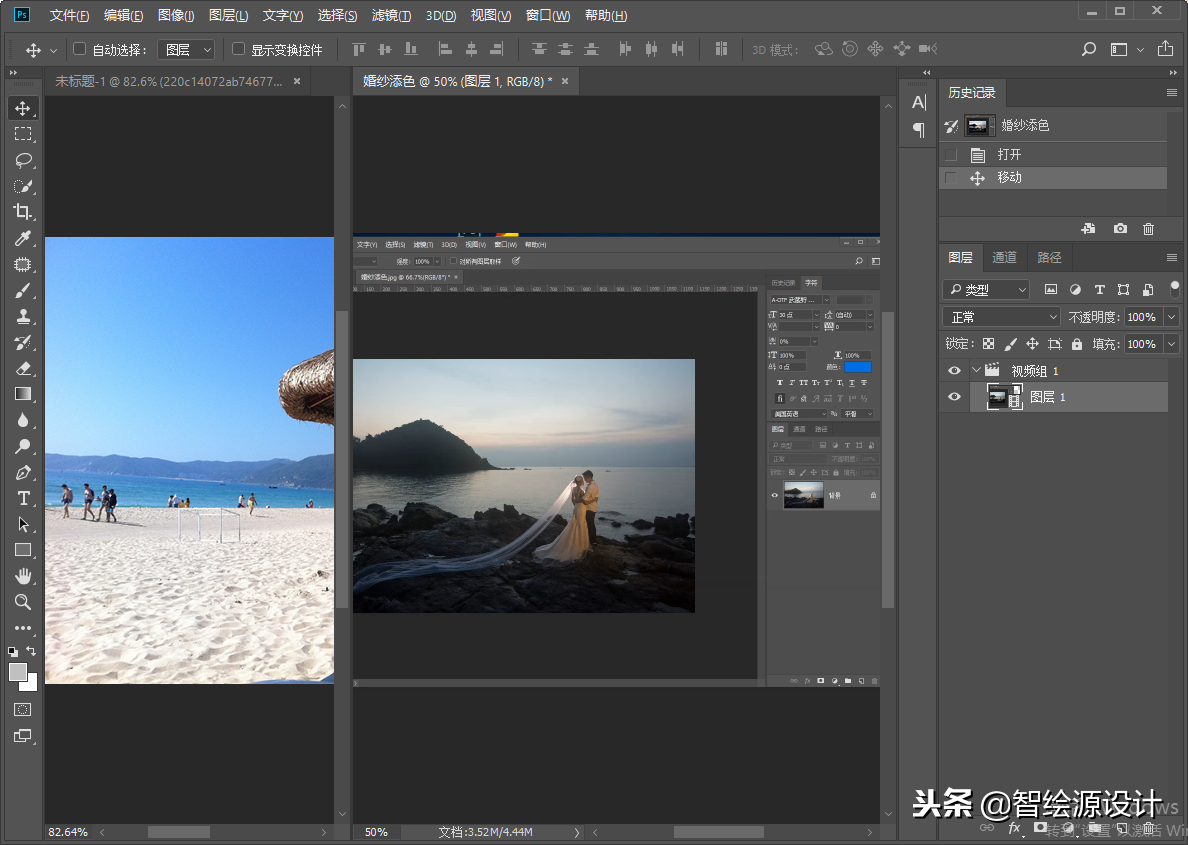This screenshot has height=845, width=1188.
Task: Activate the Zoom tool
Action: point(22,602)
